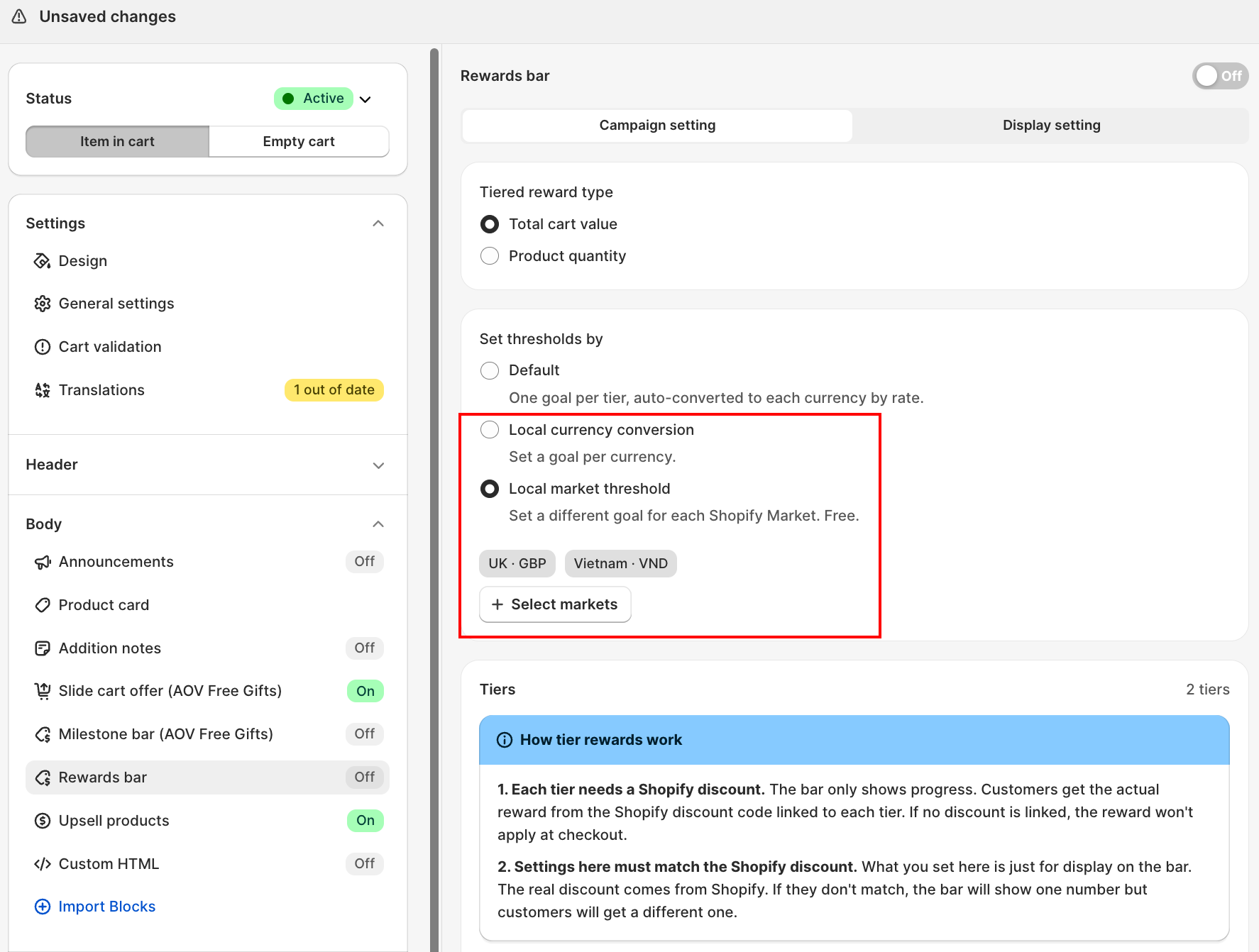Click the unsaved changes warning icon
Viewport: 1259px width, 952px height.
(x=19, y=16)
